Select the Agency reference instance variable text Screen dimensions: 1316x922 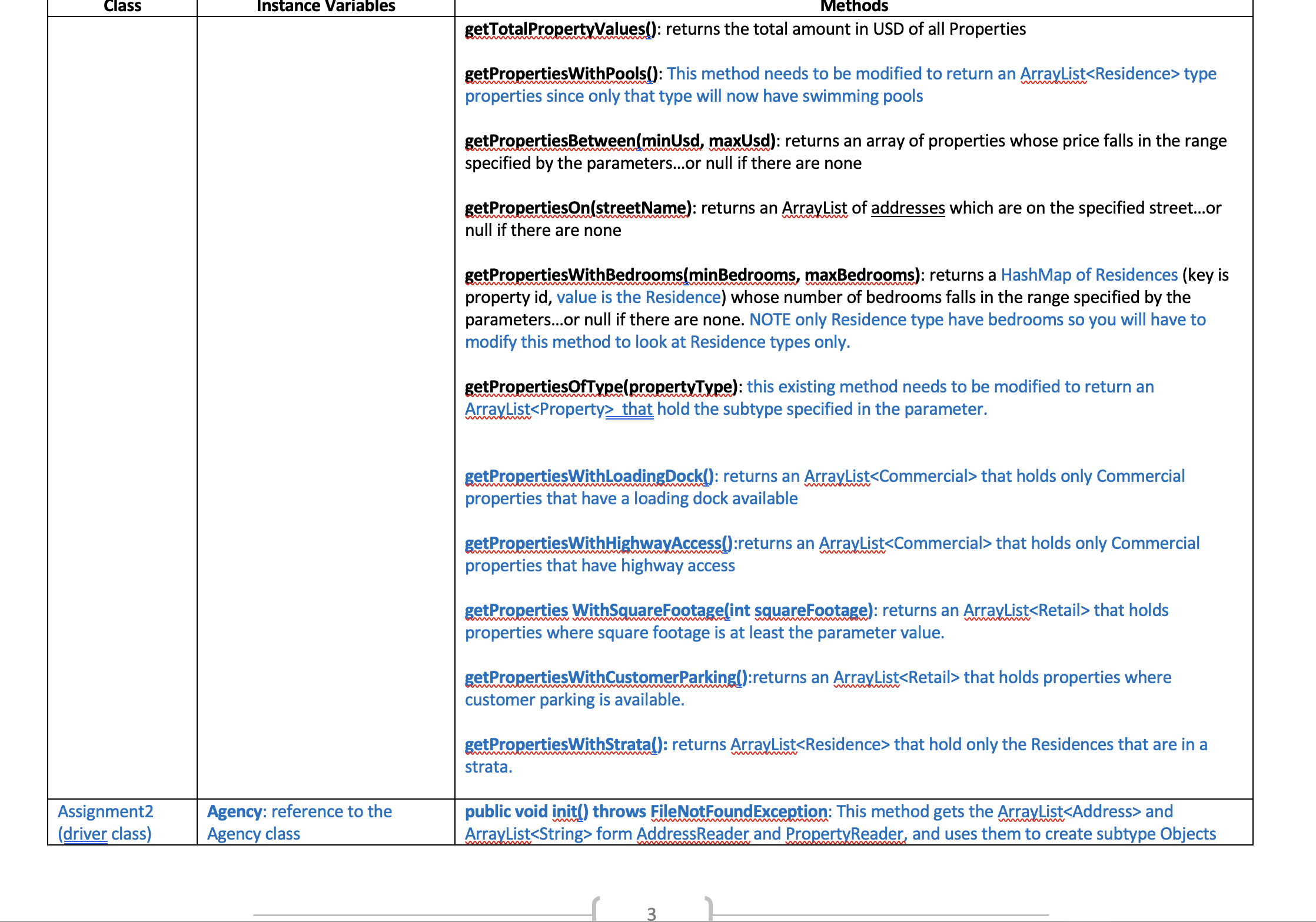point(299,822)
